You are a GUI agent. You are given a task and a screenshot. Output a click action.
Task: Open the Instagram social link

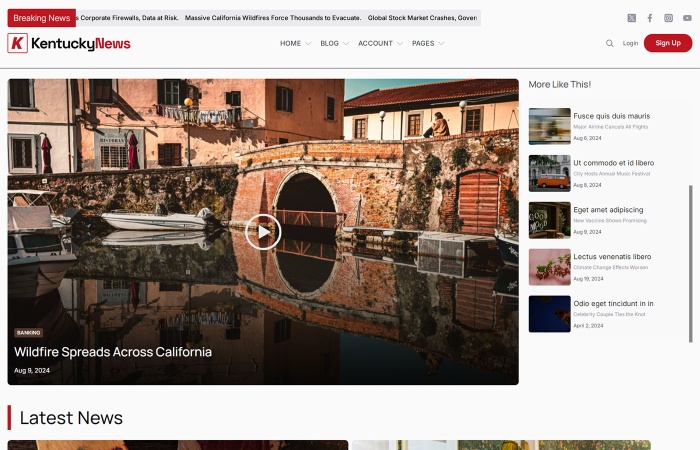[x=668, y=18]
